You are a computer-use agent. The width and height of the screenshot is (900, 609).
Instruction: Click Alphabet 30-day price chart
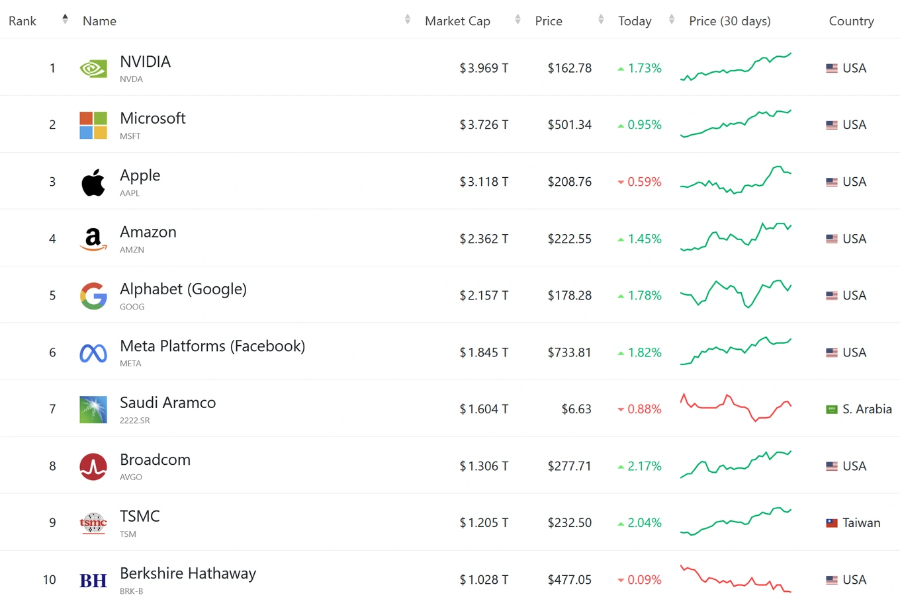coord(736,294)
